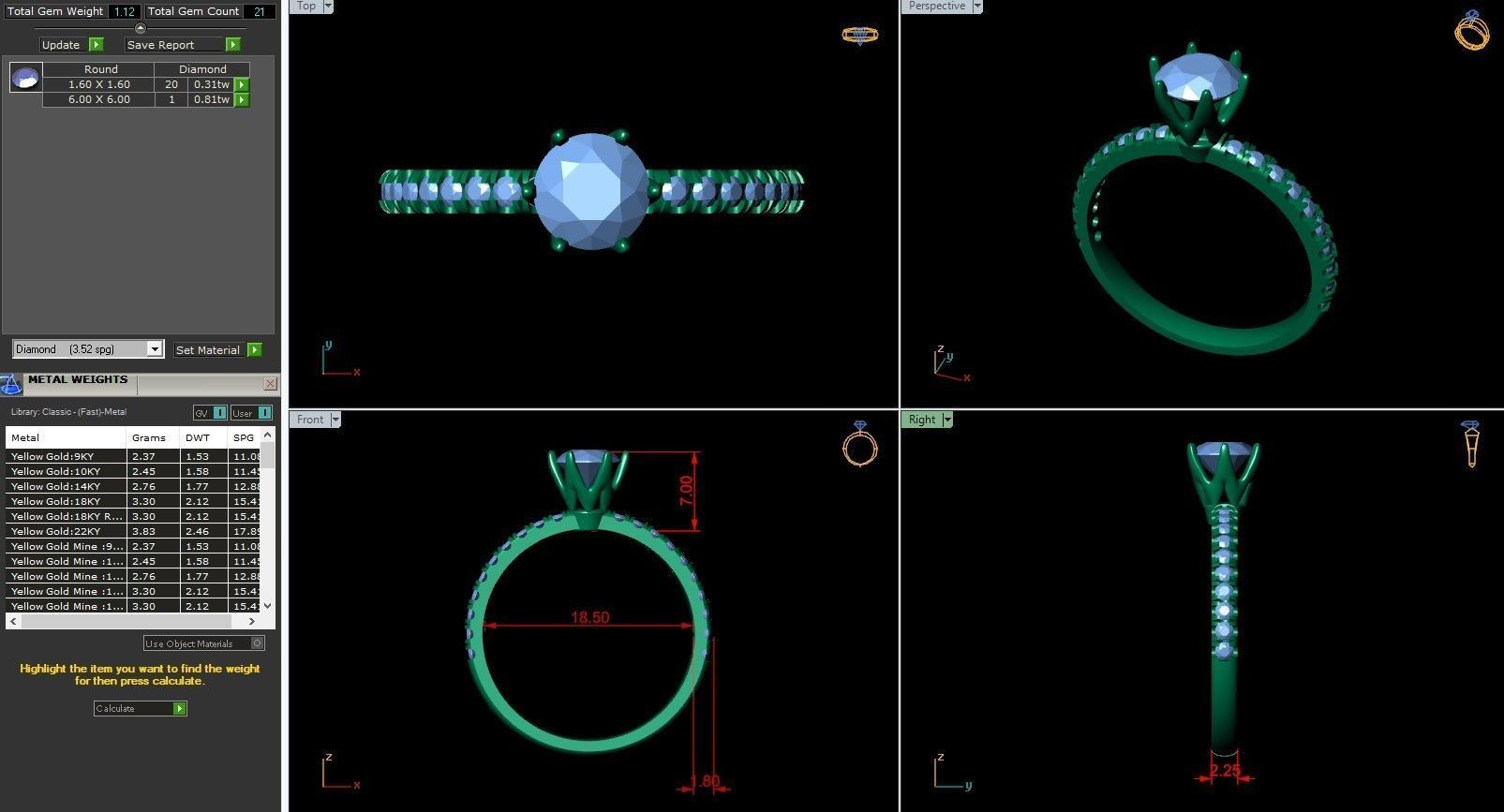This screenshot has height=812, width=1504.
Task: Click the Save Report button
Action: (174, 45)
